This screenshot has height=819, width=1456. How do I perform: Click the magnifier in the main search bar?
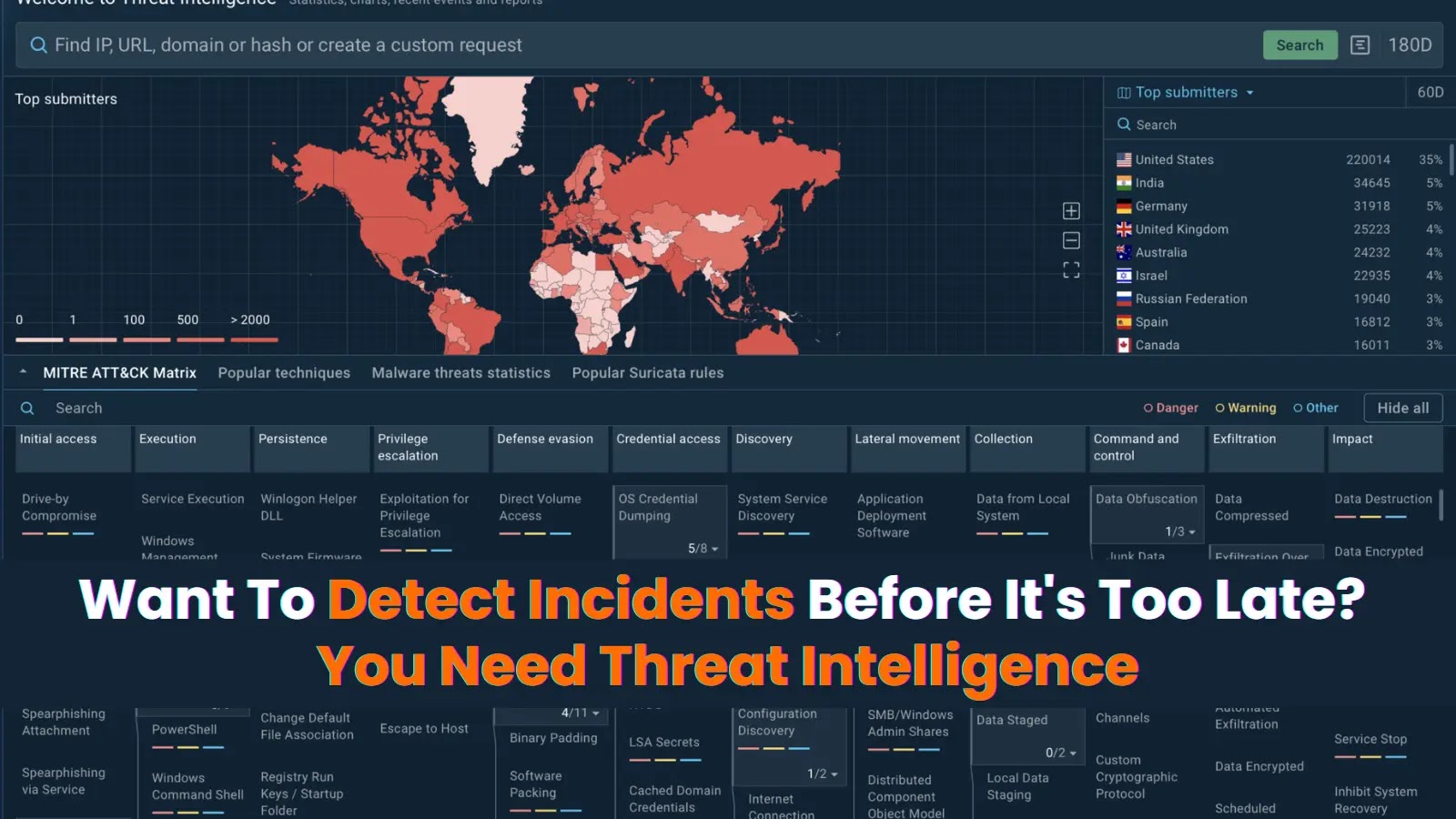[37, 45]
